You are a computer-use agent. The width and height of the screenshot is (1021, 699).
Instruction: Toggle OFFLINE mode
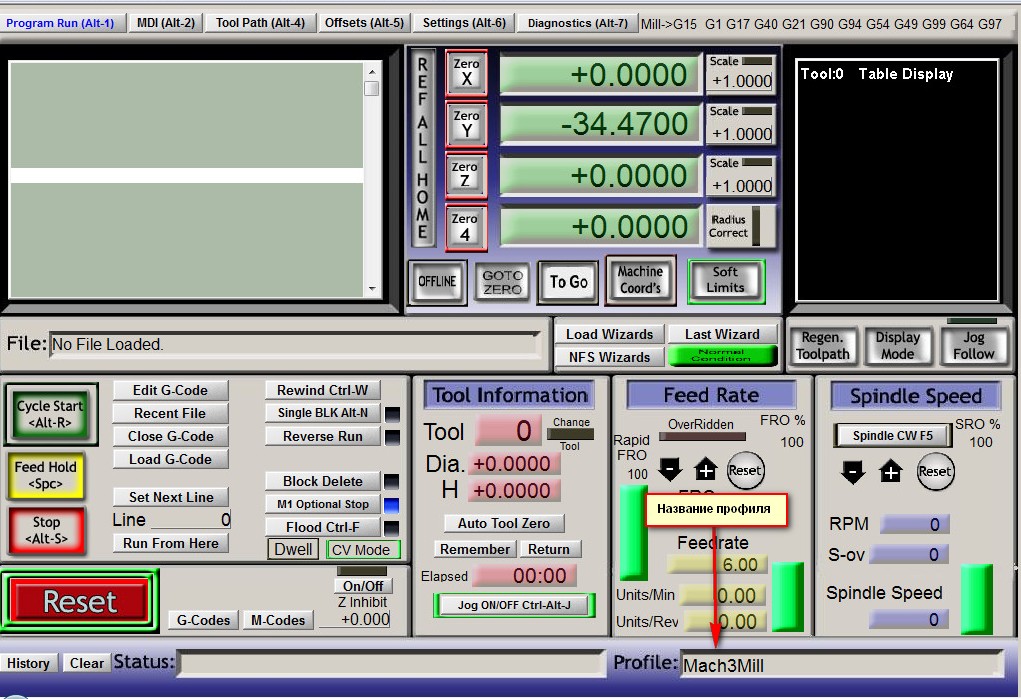click(437, 281)
